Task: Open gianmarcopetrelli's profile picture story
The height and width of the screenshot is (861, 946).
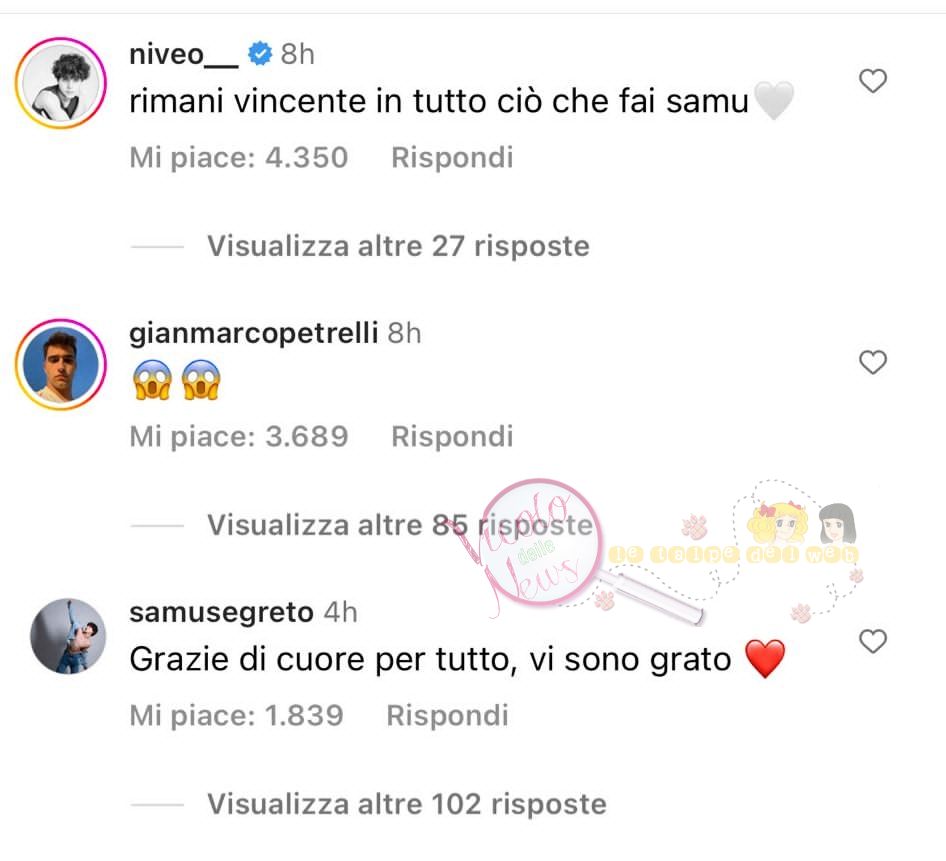Action: tap(60, 364)
